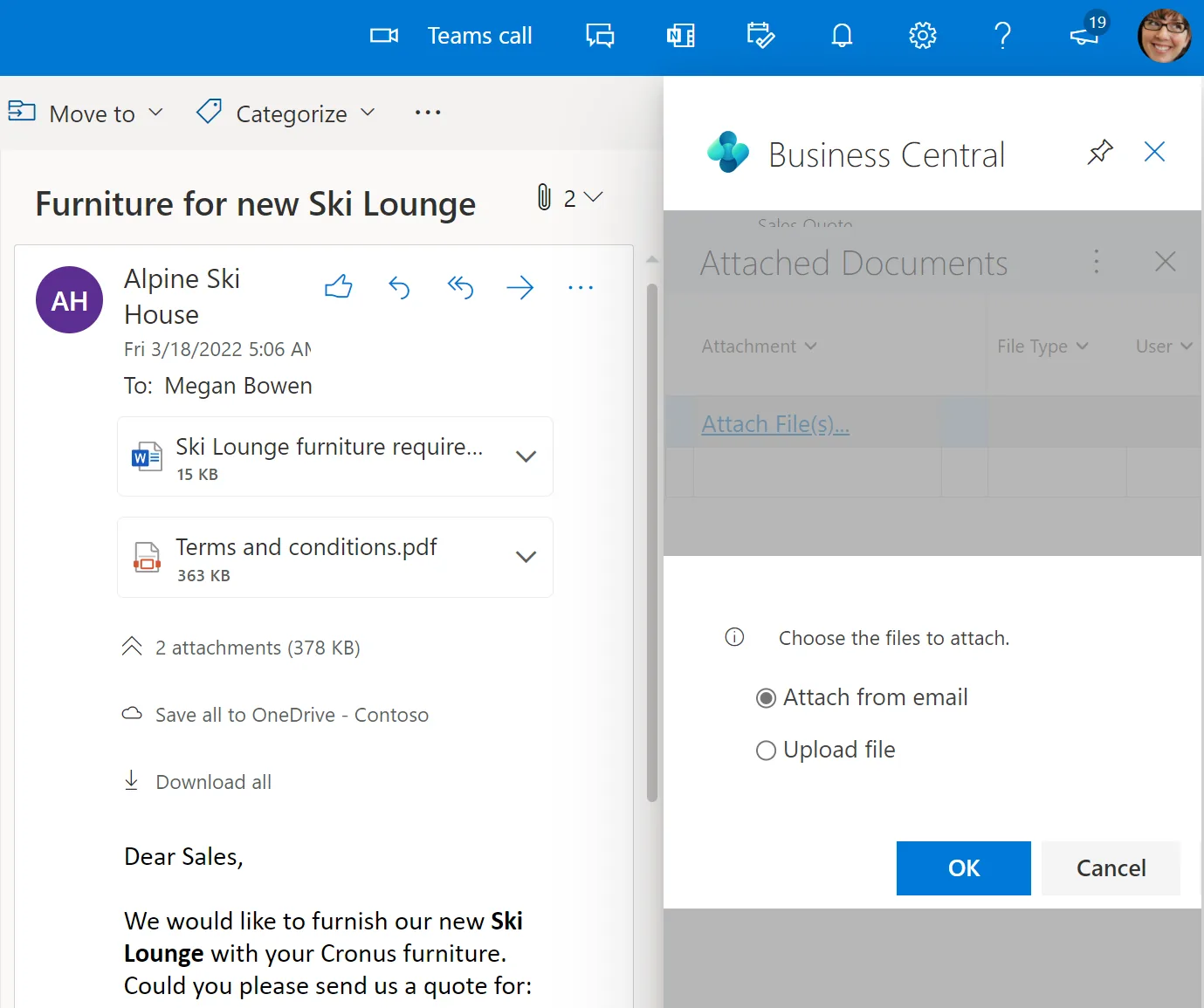Collapse the 2 attachments list
Screen dimensions: 1204x1008
click(x=132, y=647)
